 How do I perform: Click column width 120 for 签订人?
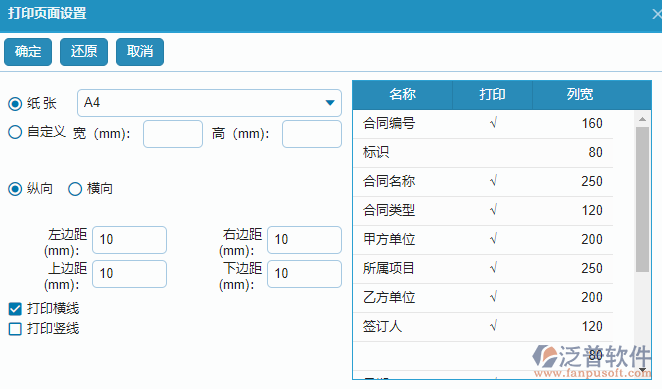[x=592, y=326]
